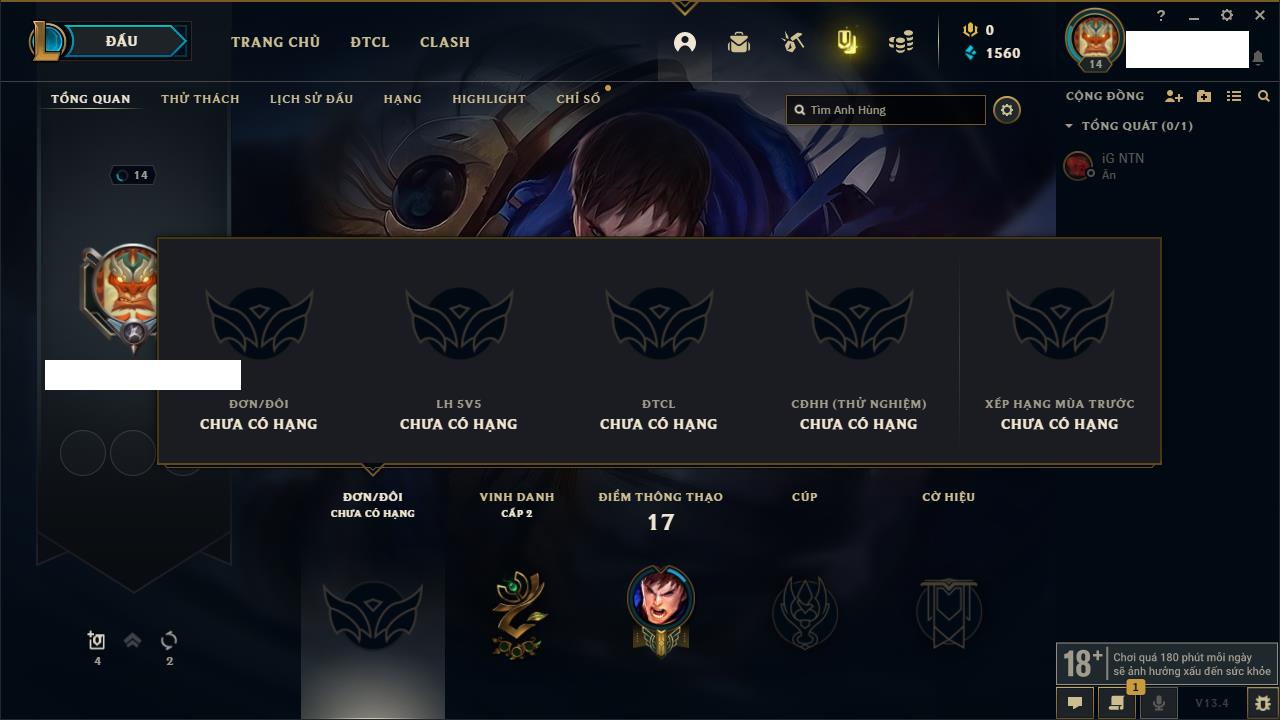The image size is (1280, 720).
Task: Toggle the microphone mute button
Action: (x=1158, y=703)
